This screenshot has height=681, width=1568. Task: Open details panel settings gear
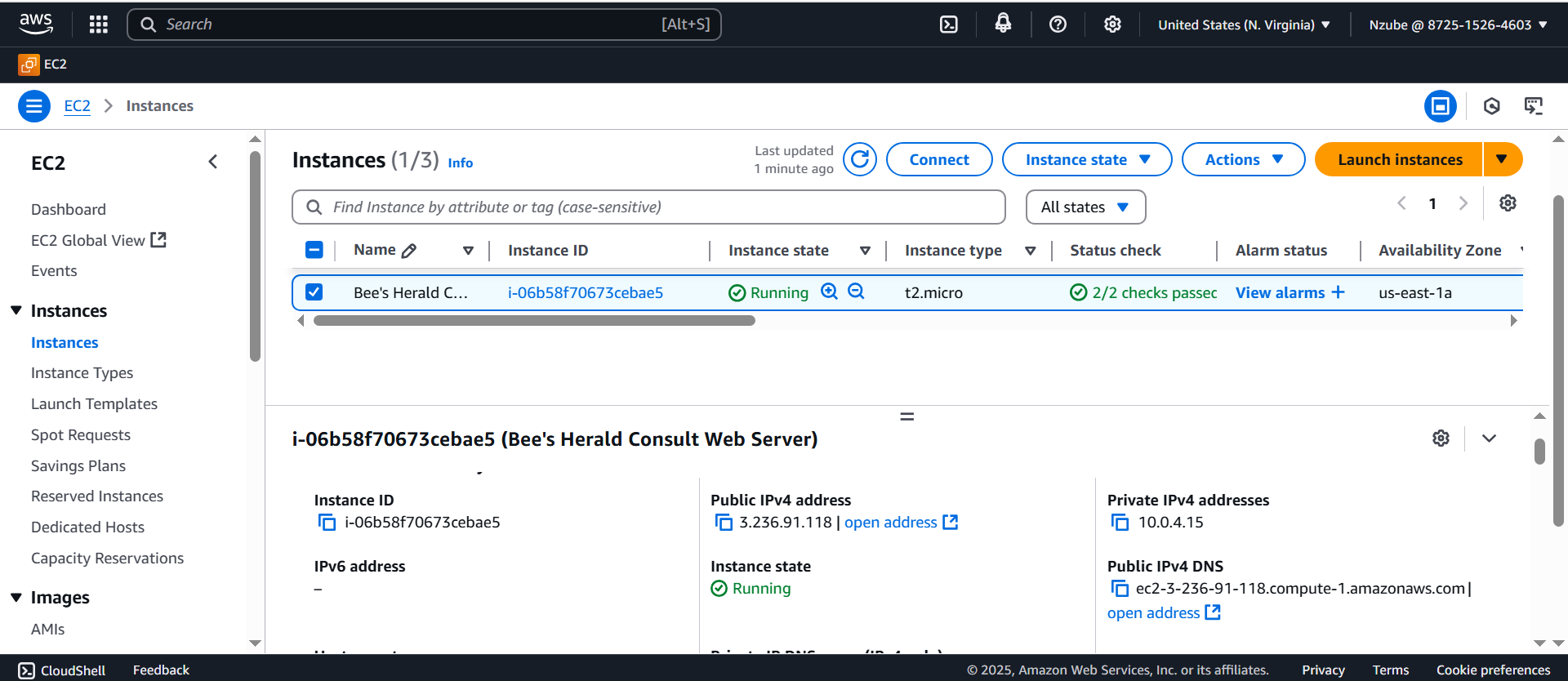pos(1441,438)
